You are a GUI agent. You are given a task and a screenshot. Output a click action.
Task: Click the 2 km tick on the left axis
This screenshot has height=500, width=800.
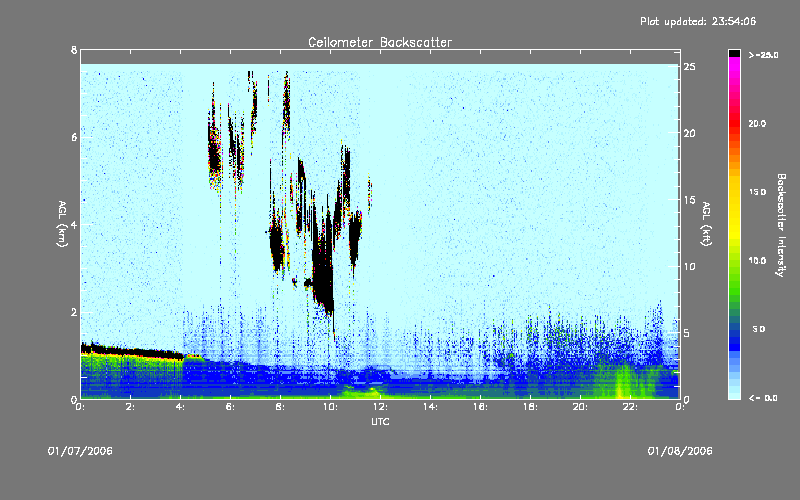74,312
